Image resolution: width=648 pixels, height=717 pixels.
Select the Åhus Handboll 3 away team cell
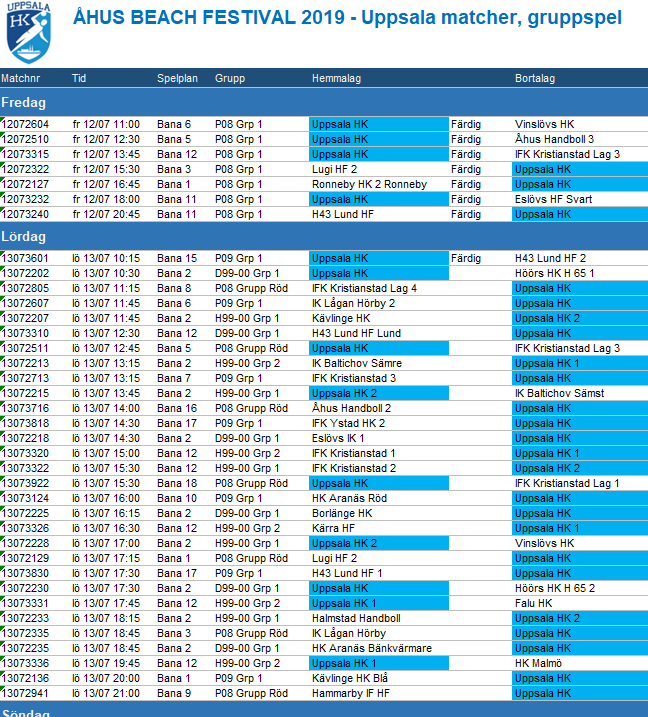click(554, 139)
